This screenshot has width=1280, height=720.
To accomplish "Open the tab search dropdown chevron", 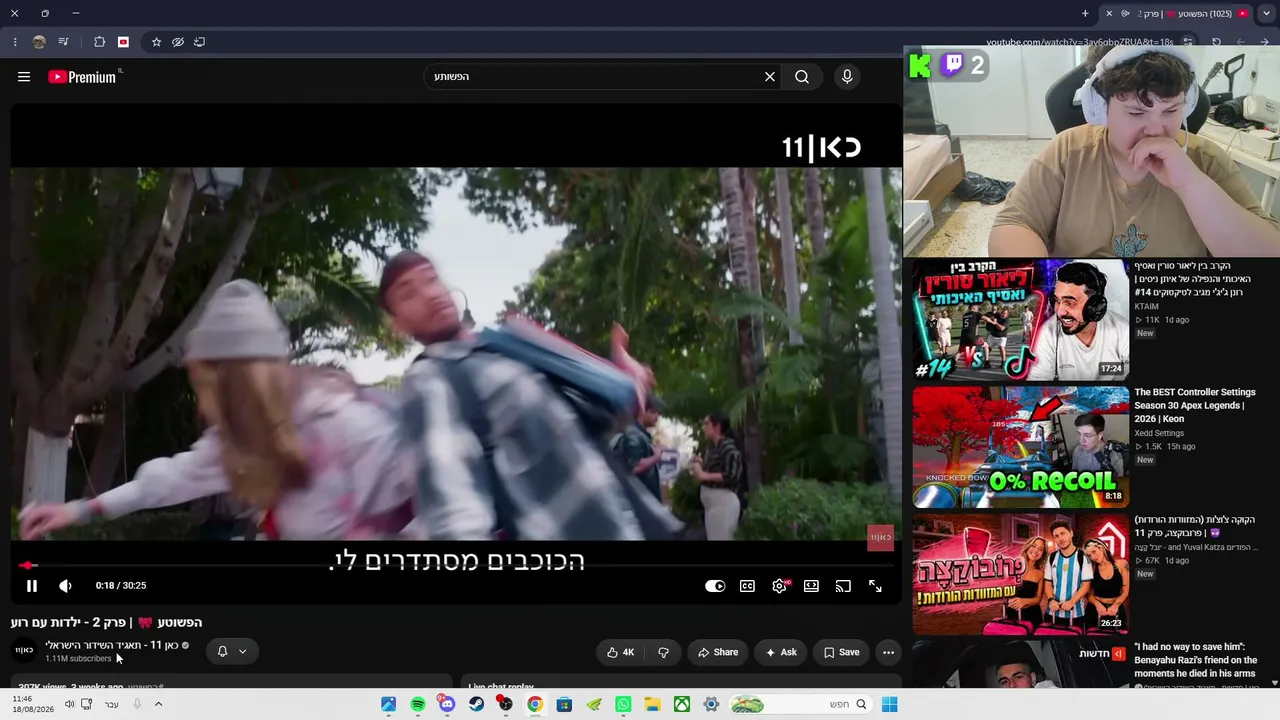I will (1266, 14).
